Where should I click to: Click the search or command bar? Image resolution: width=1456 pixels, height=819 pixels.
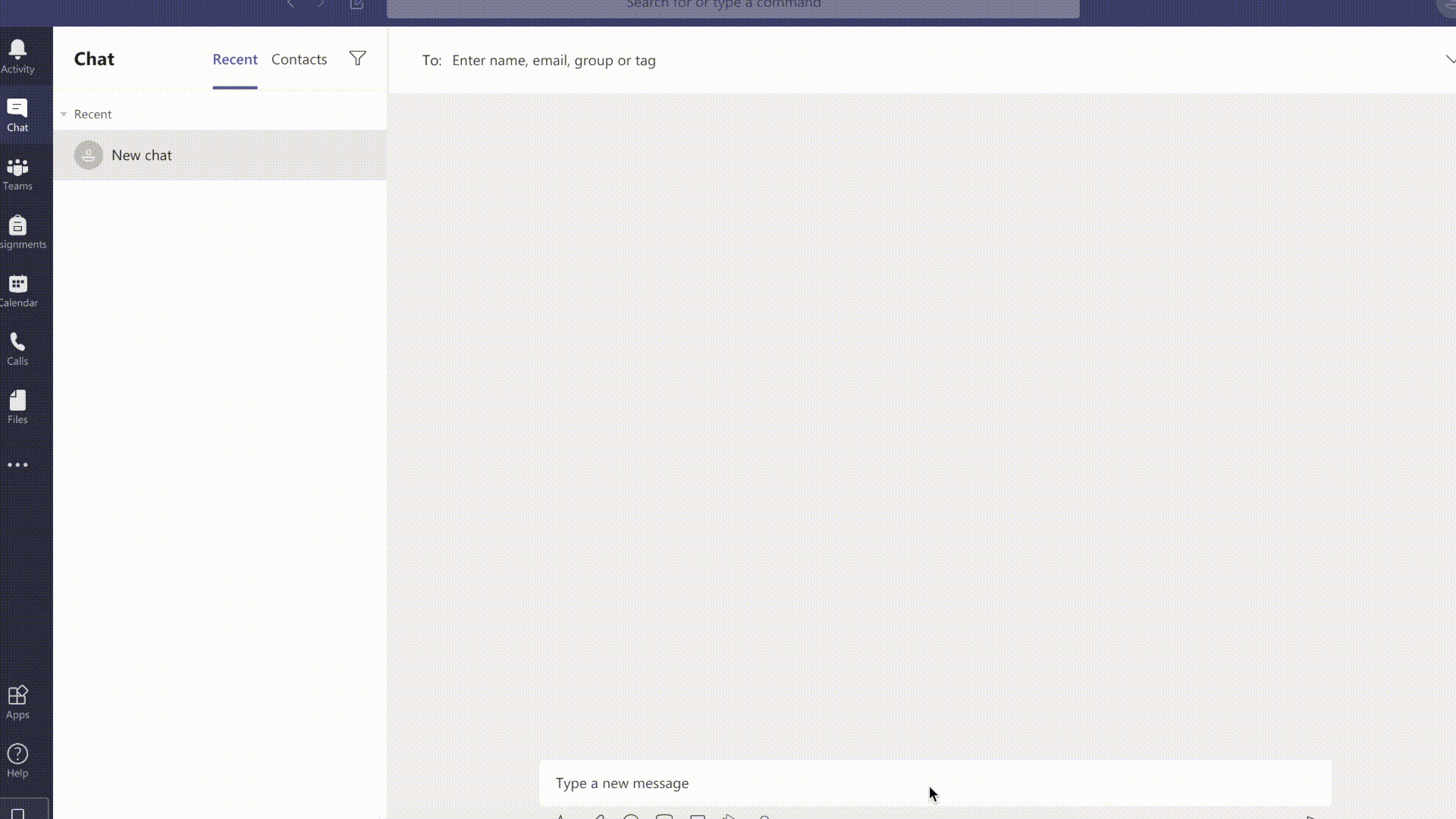pos(732,6)
